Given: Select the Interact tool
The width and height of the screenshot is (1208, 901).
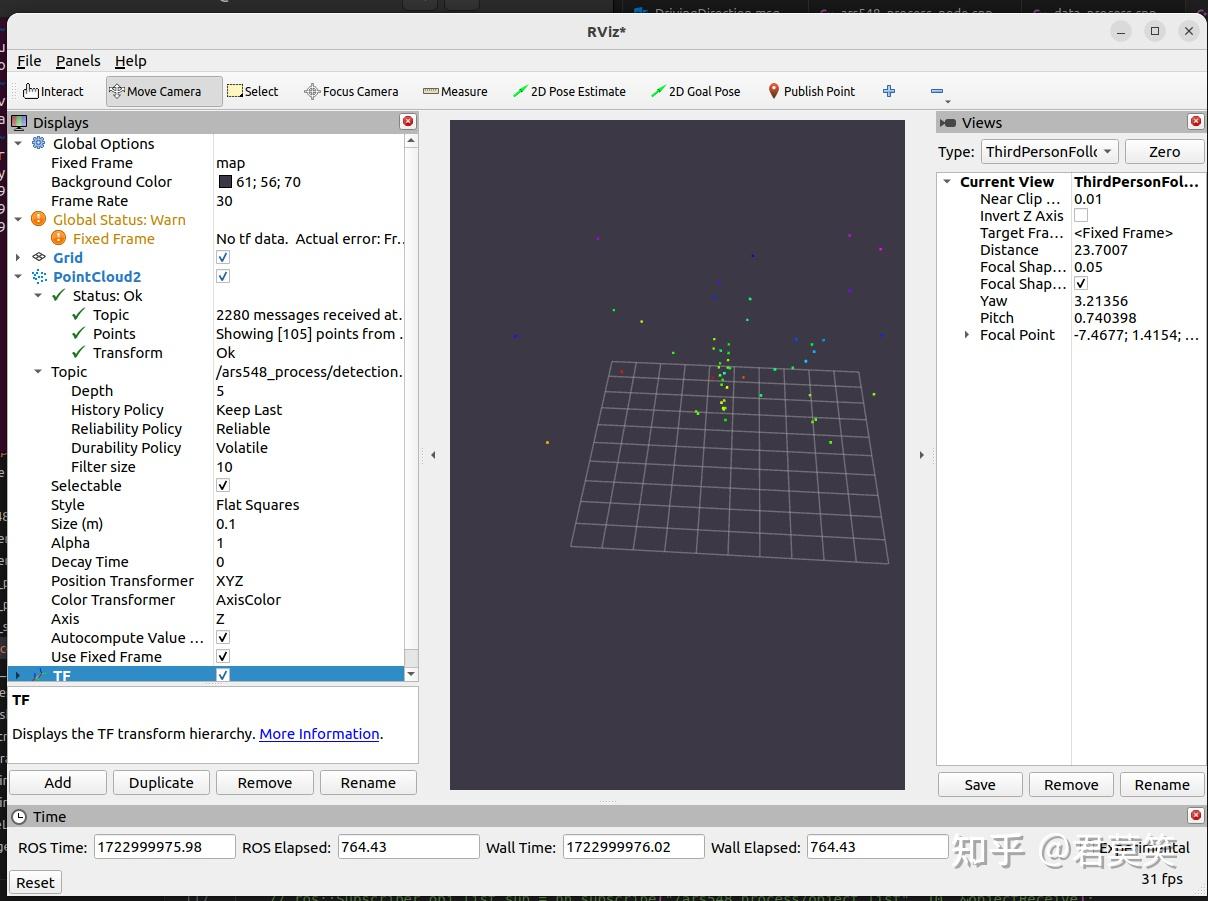Looking at the screenshot, I should pyautogui.click(x=53, y=91).
